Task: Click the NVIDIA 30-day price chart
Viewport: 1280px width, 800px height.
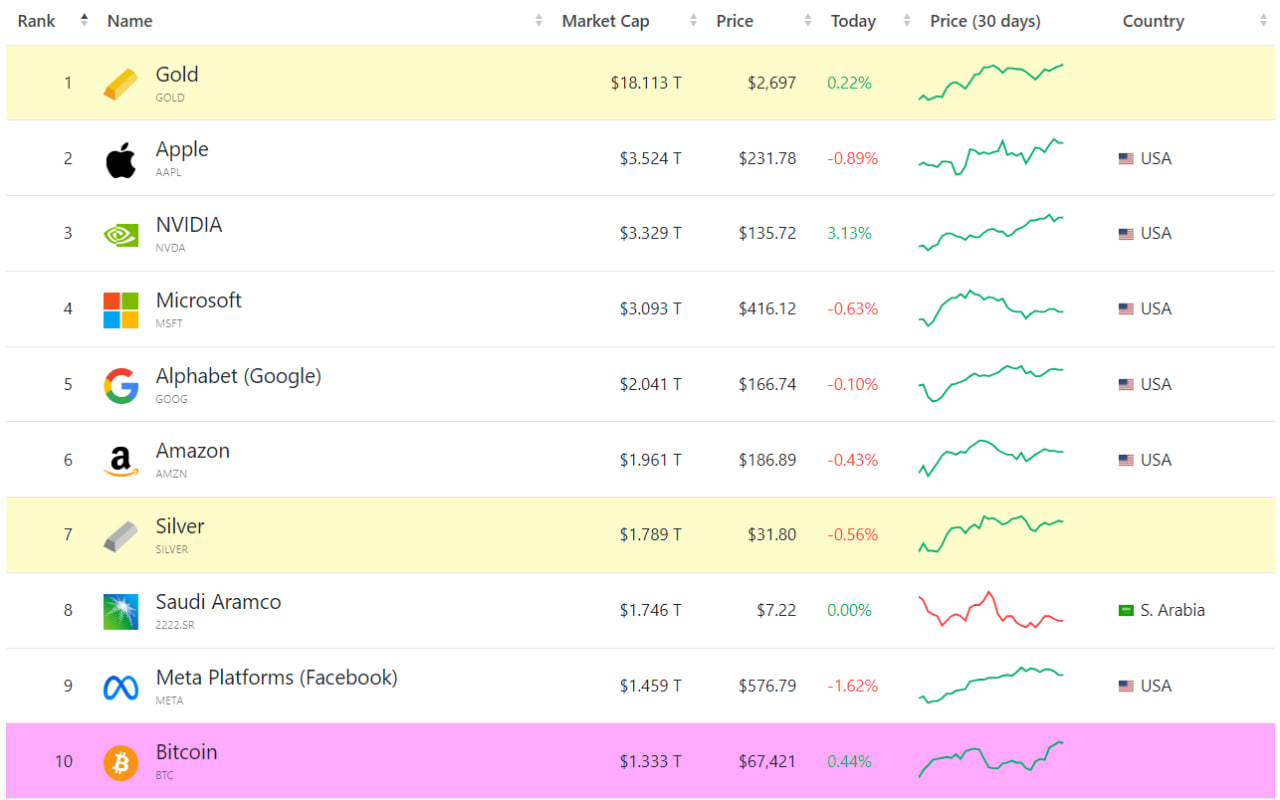Action: [991, 233]
